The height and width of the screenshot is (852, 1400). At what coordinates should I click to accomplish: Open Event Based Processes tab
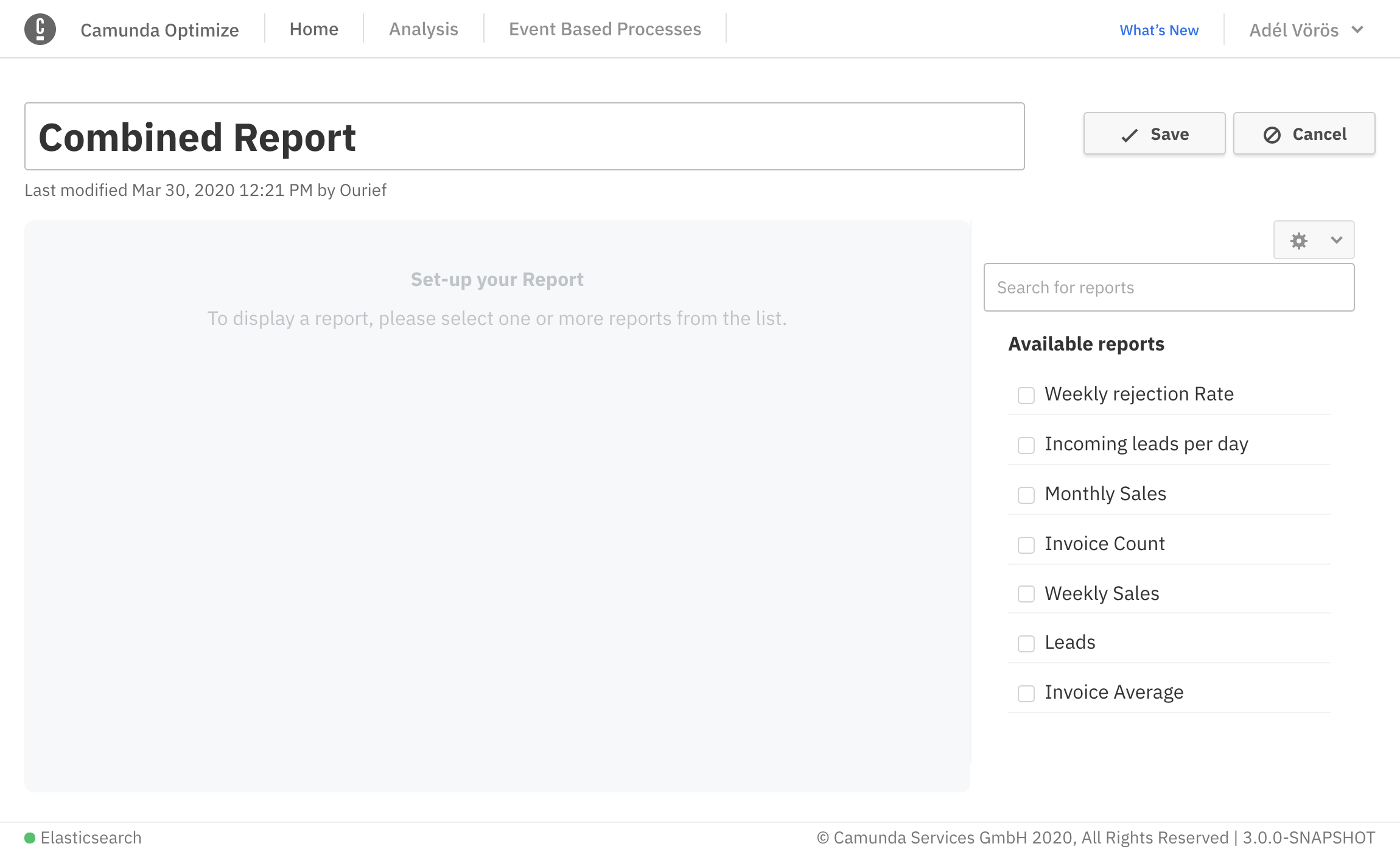(x=604, y=29)
